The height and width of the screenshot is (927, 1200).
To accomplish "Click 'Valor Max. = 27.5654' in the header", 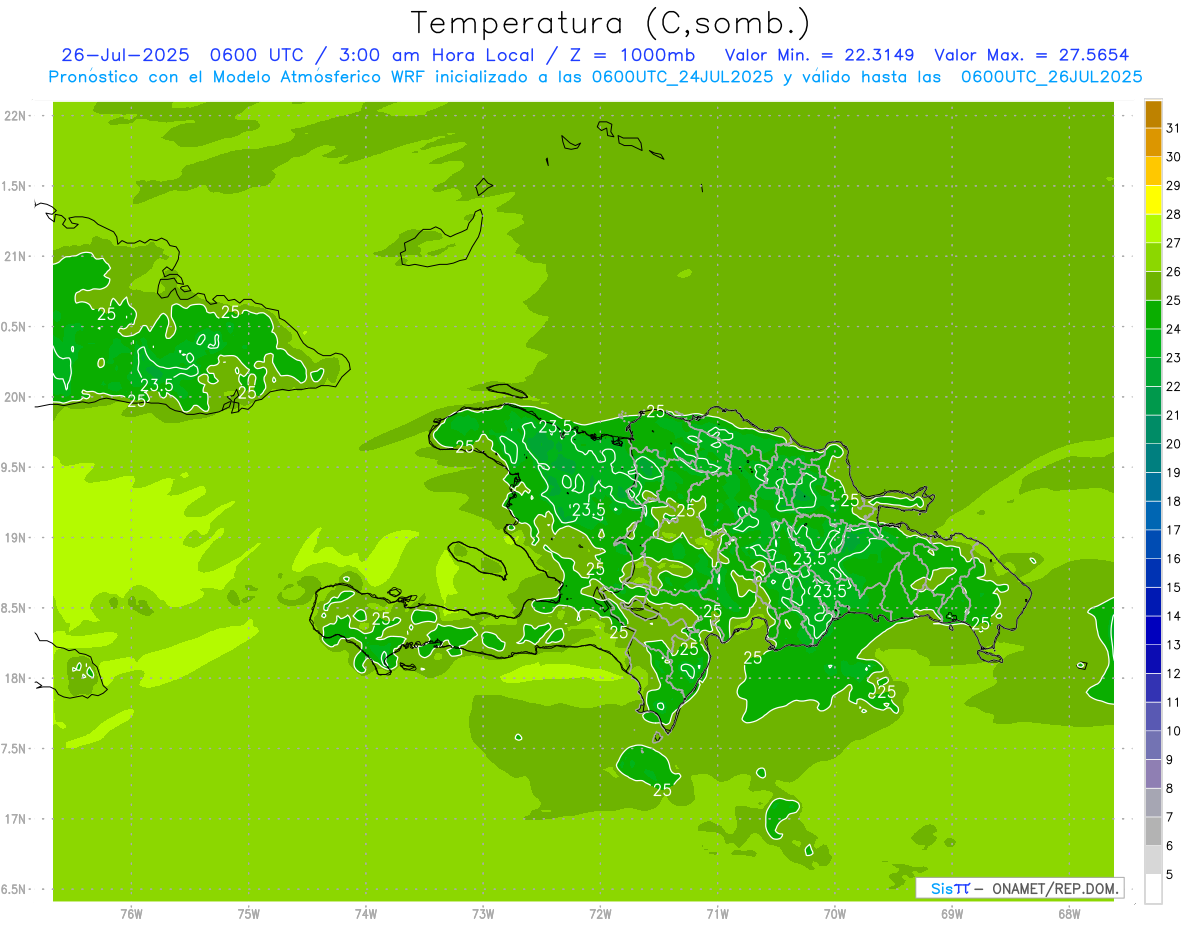I will [x=1031, y=55].
